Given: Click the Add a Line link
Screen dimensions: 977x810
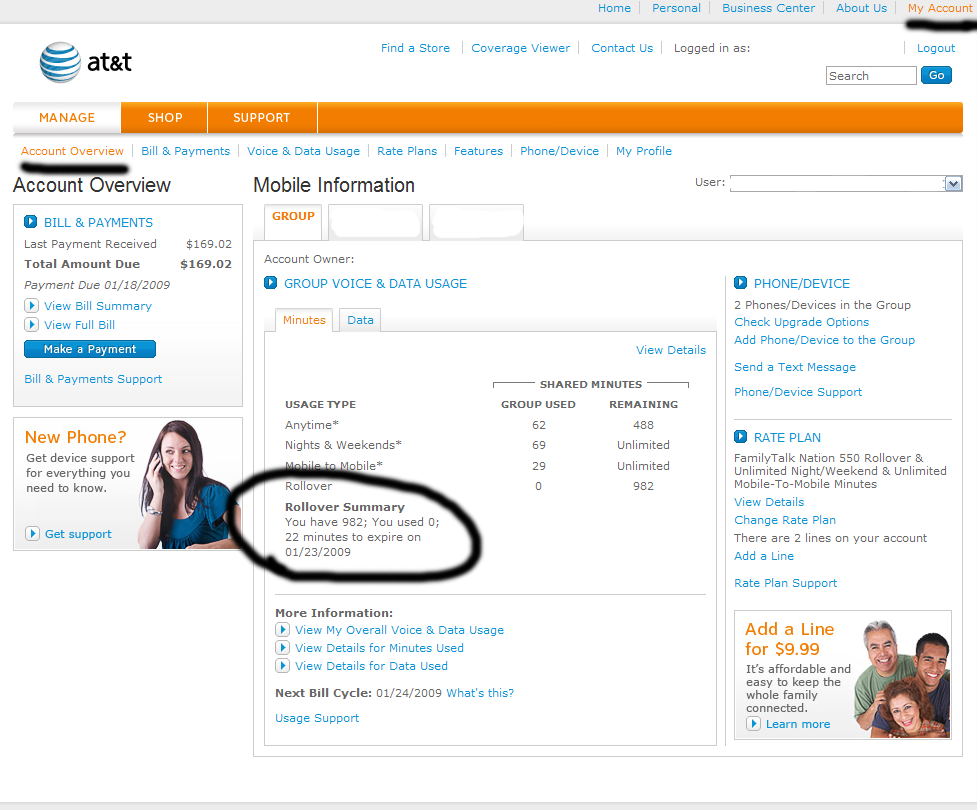Looking at the screenshot, I should point(764,556).
